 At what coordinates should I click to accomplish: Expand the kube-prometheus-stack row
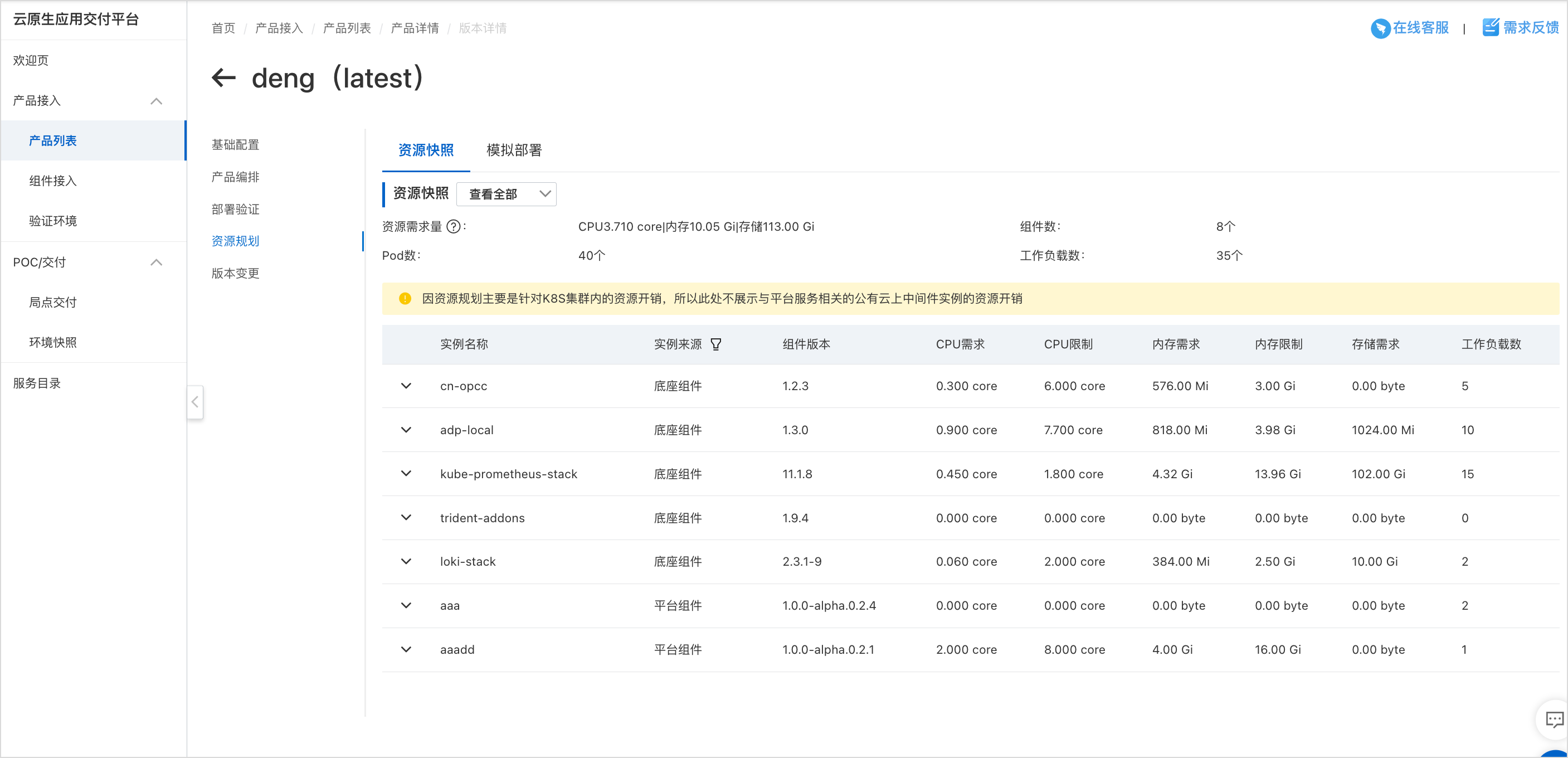406,474
